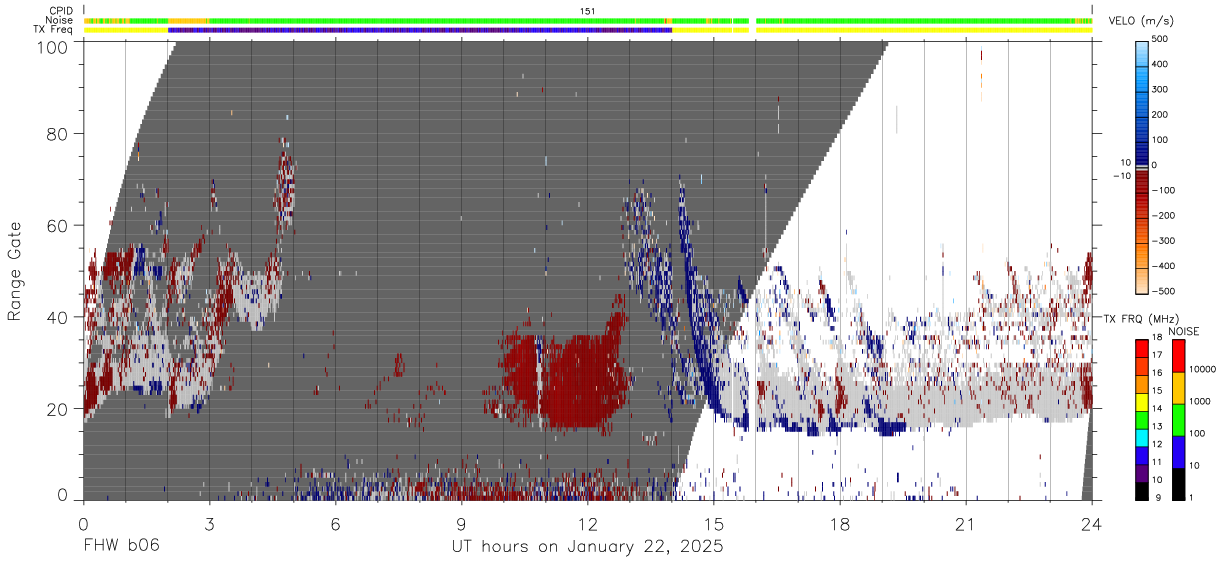
Task: Click the purple 10–11 MHz frequency swatch
Action: (1141, 473)
